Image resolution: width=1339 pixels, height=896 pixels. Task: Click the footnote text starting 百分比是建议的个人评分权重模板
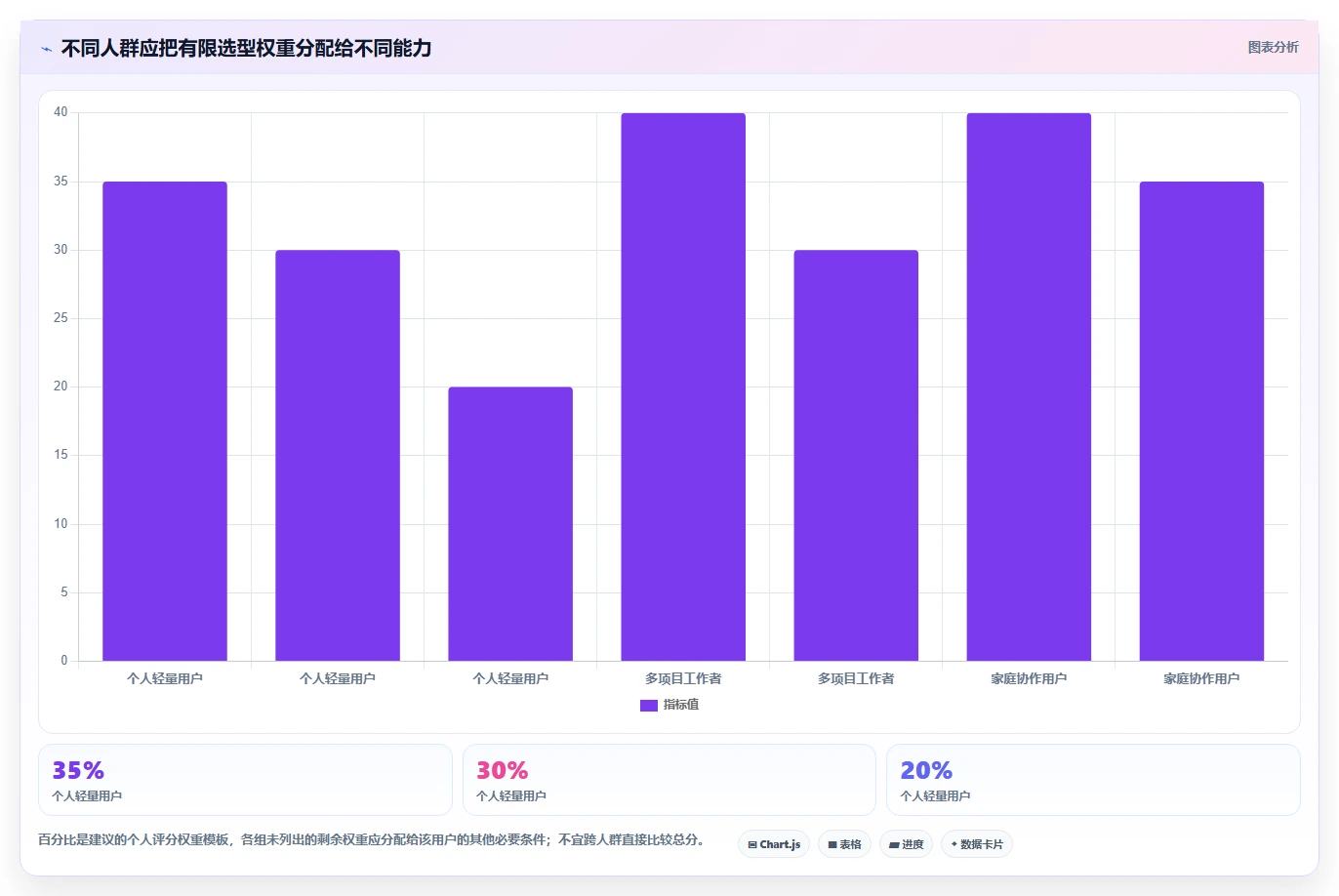click(x=371, y=839)
